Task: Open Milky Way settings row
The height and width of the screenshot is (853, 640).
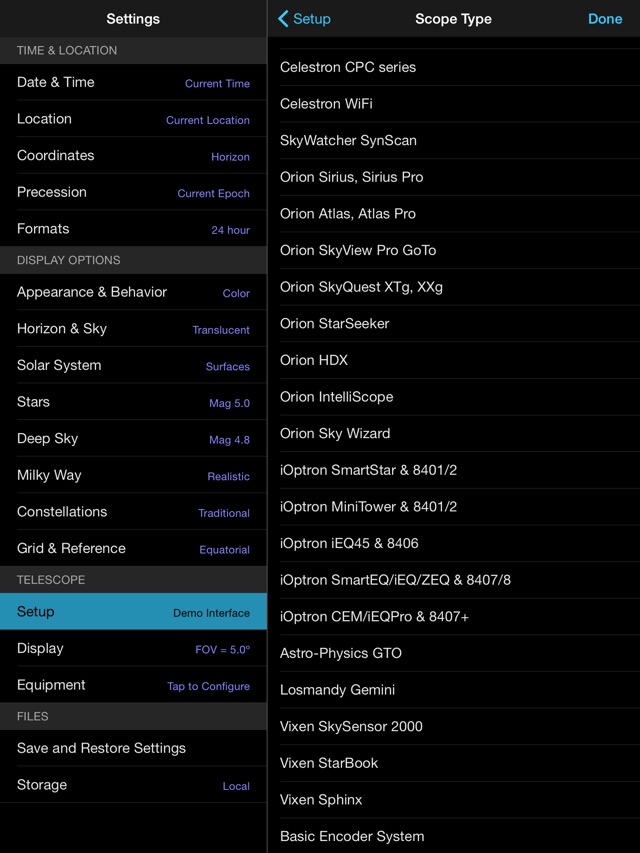Action: (133, 475)
